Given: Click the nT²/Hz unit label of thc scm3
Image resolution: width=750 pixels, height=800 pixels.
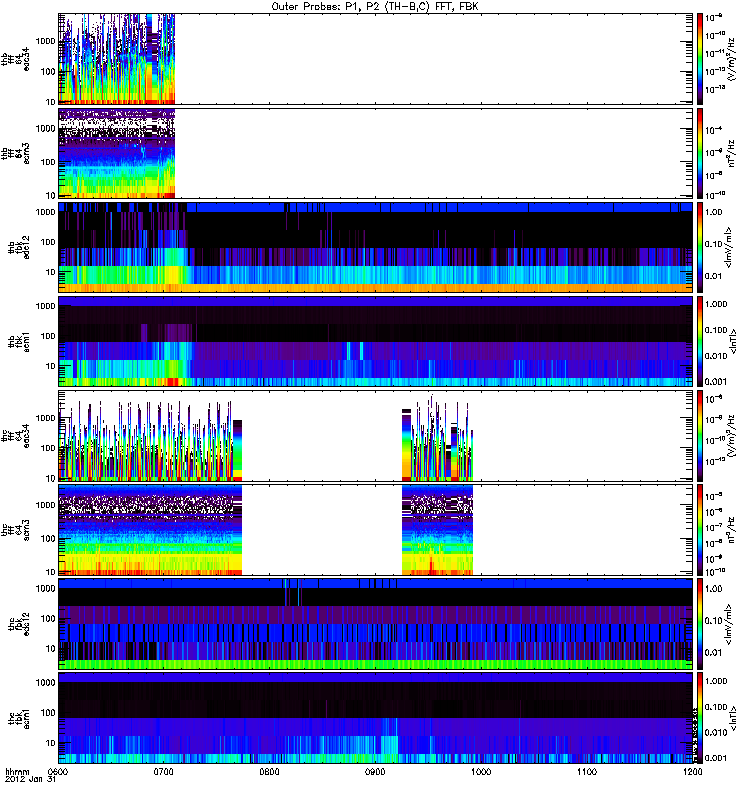Looking at the screenshot, I should point(731,530).
